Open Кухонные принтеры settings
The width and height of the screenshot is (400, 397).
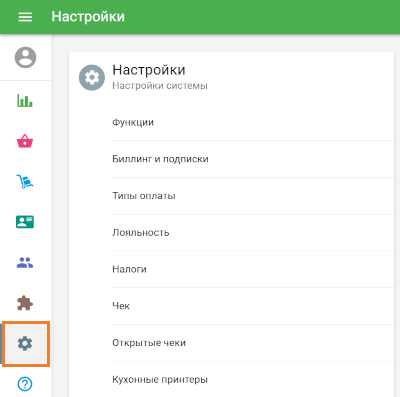tap(253, 379)
